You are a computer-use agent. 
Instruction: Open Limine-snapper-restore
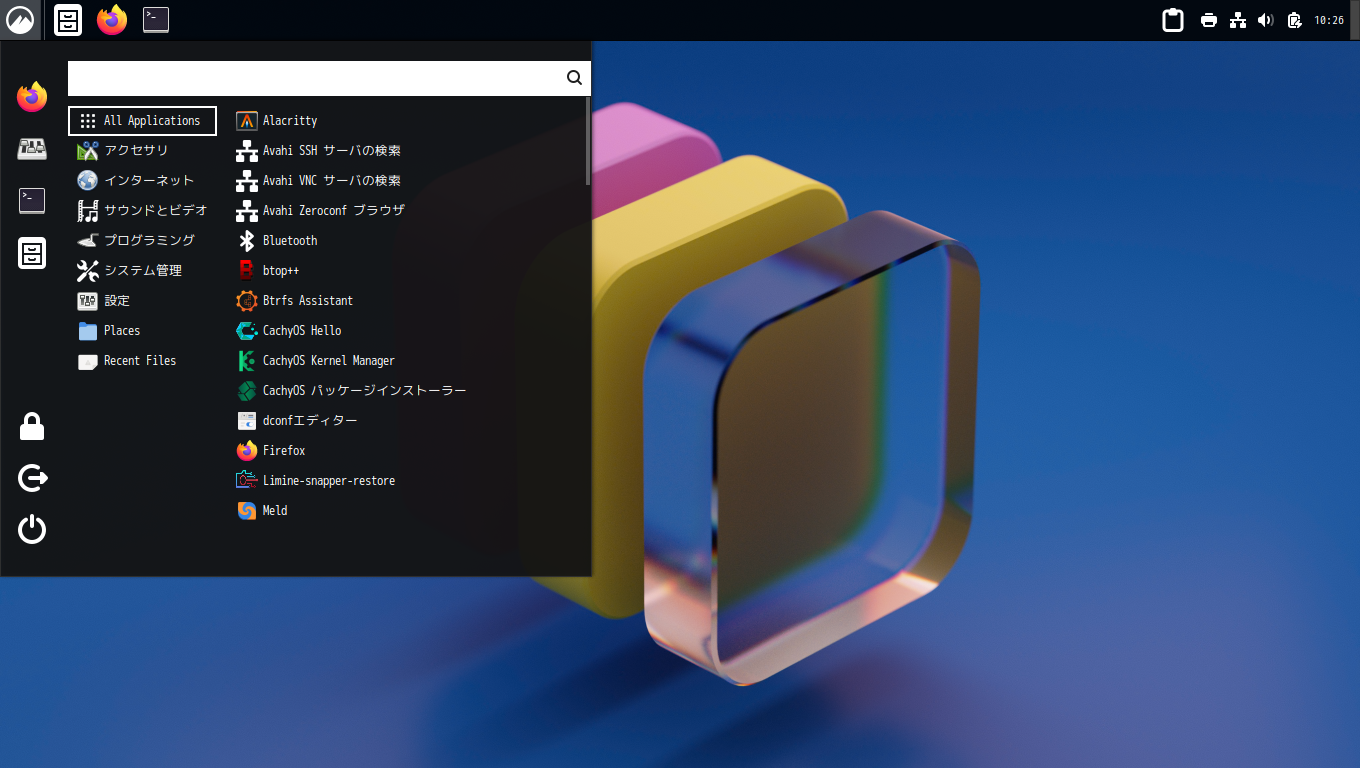pos(405,481)
